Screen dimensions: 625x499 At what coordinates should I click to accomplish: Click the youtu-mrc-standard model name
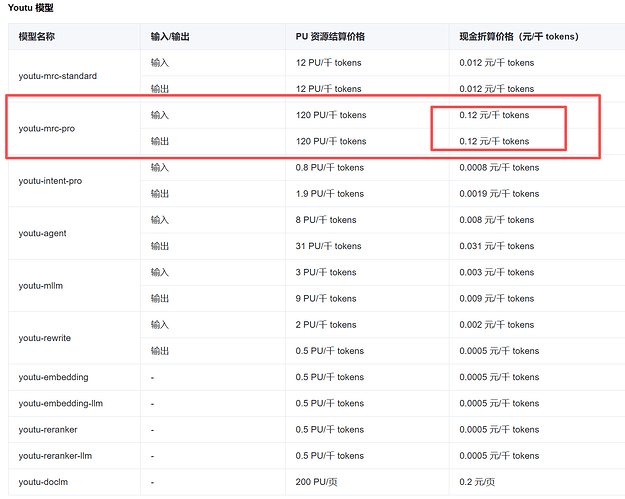57,76
